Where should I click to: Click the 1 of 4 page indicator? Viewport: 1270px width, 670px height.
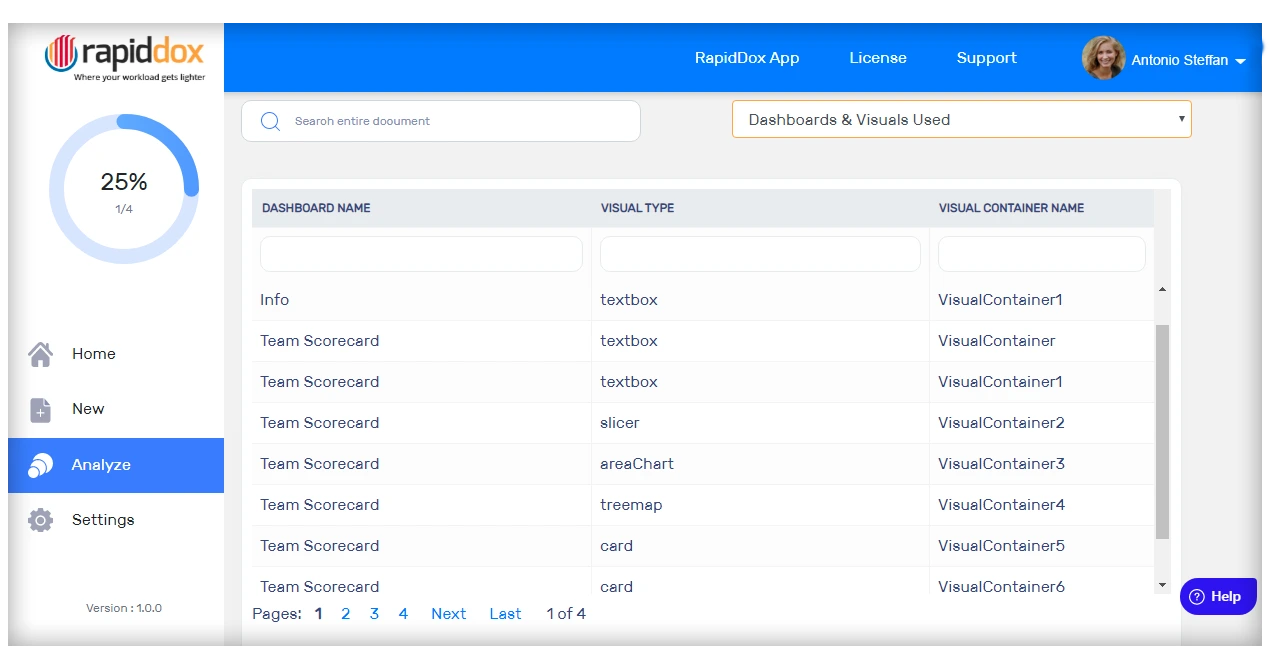pos(566,614)
